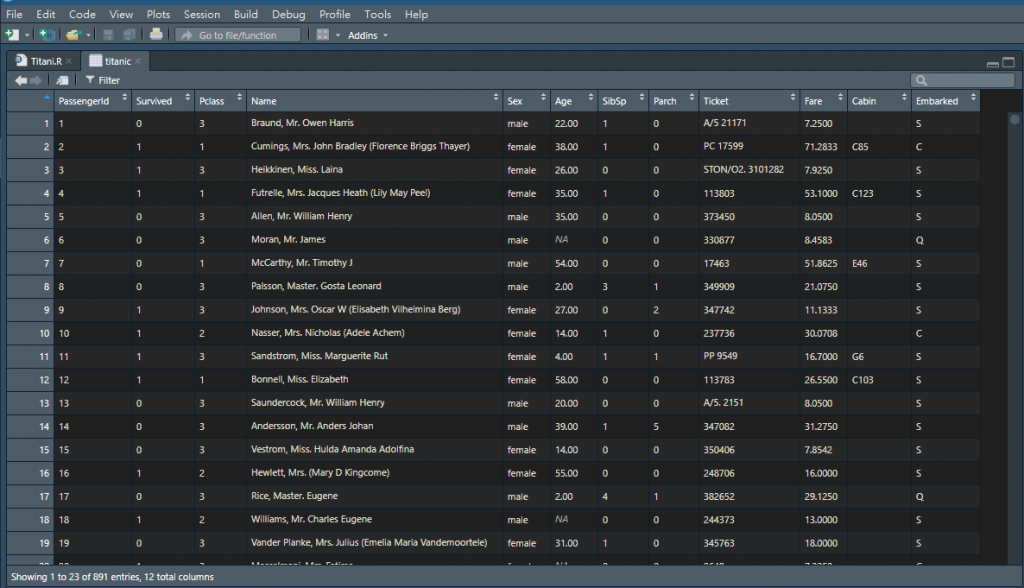Open the Code menu

click(82, 14)
